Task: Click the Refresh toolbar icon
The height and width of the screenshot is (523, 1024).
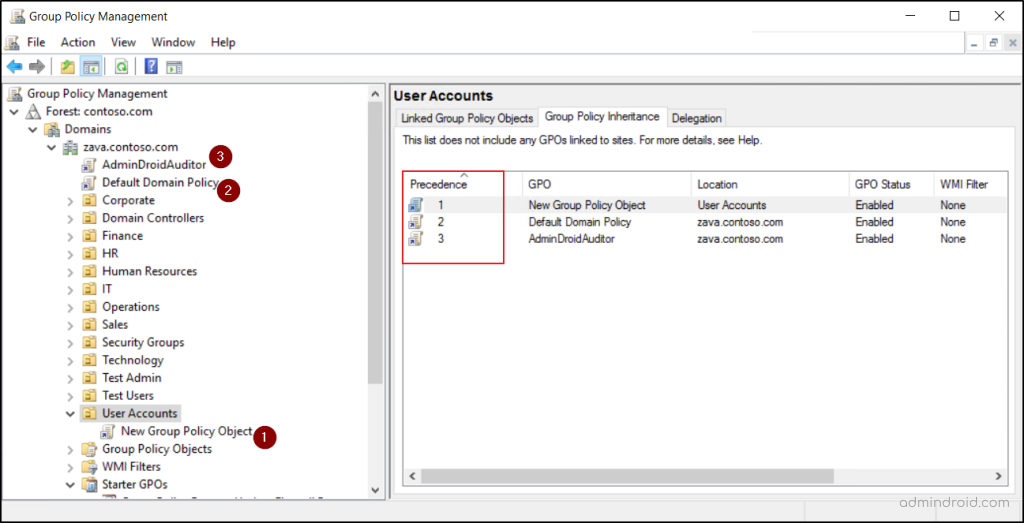Action: click(121, 67)
